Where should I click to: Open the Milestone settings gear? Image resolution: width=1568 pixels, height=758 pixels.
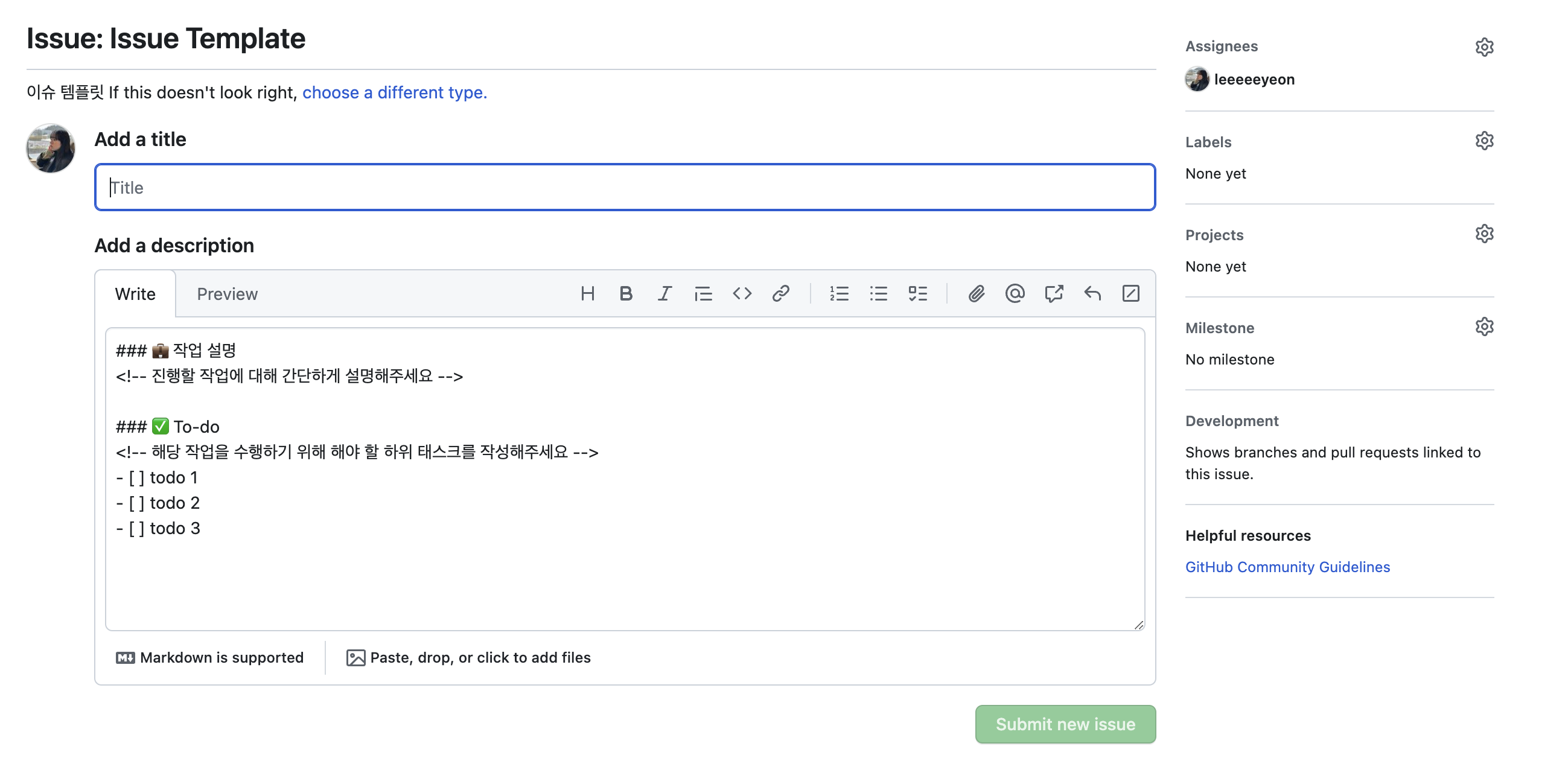pos(1484,327)
